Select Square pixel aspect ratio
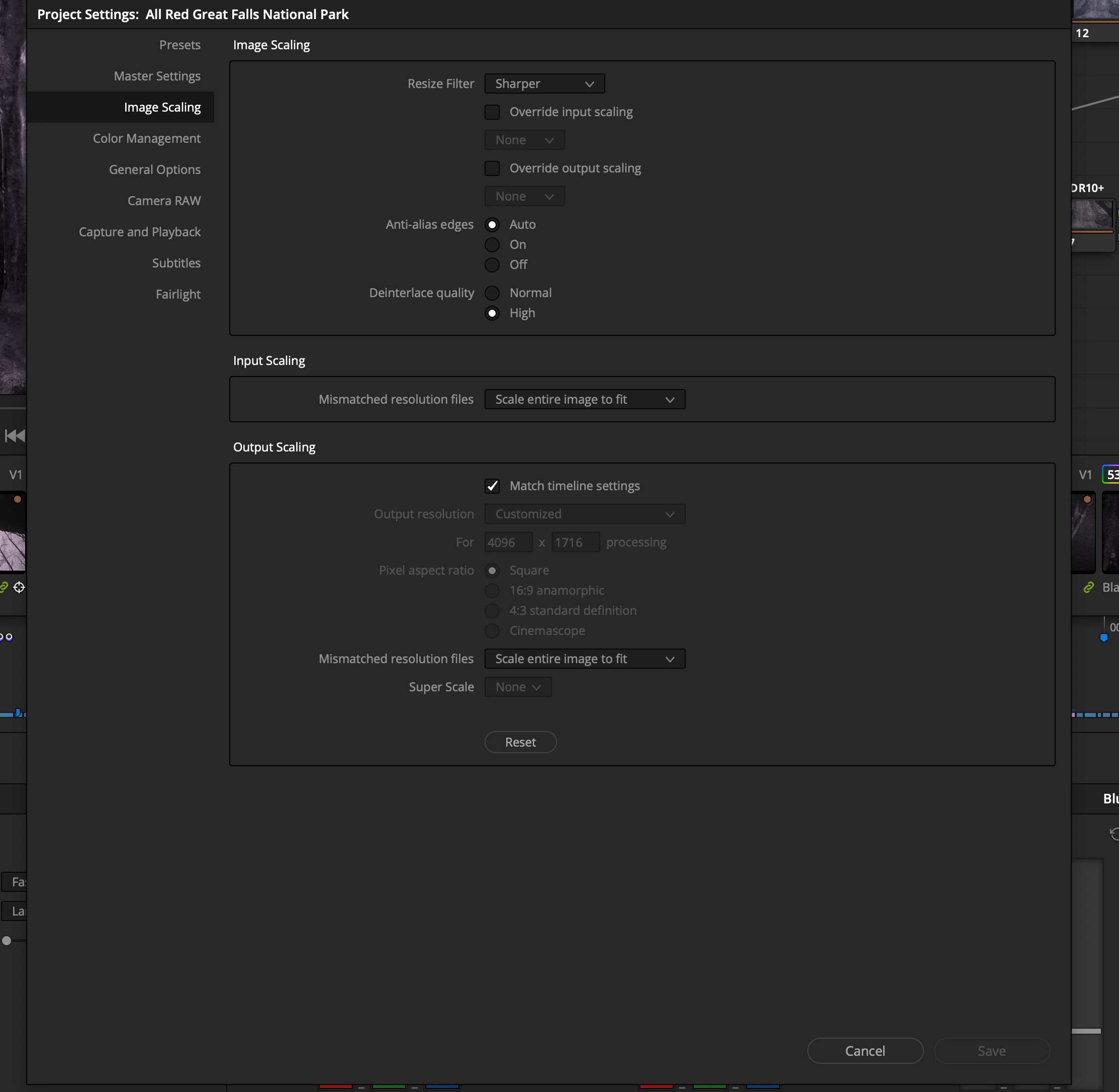The height and width of the screenshot is (1092, 1119). (492, 570)
